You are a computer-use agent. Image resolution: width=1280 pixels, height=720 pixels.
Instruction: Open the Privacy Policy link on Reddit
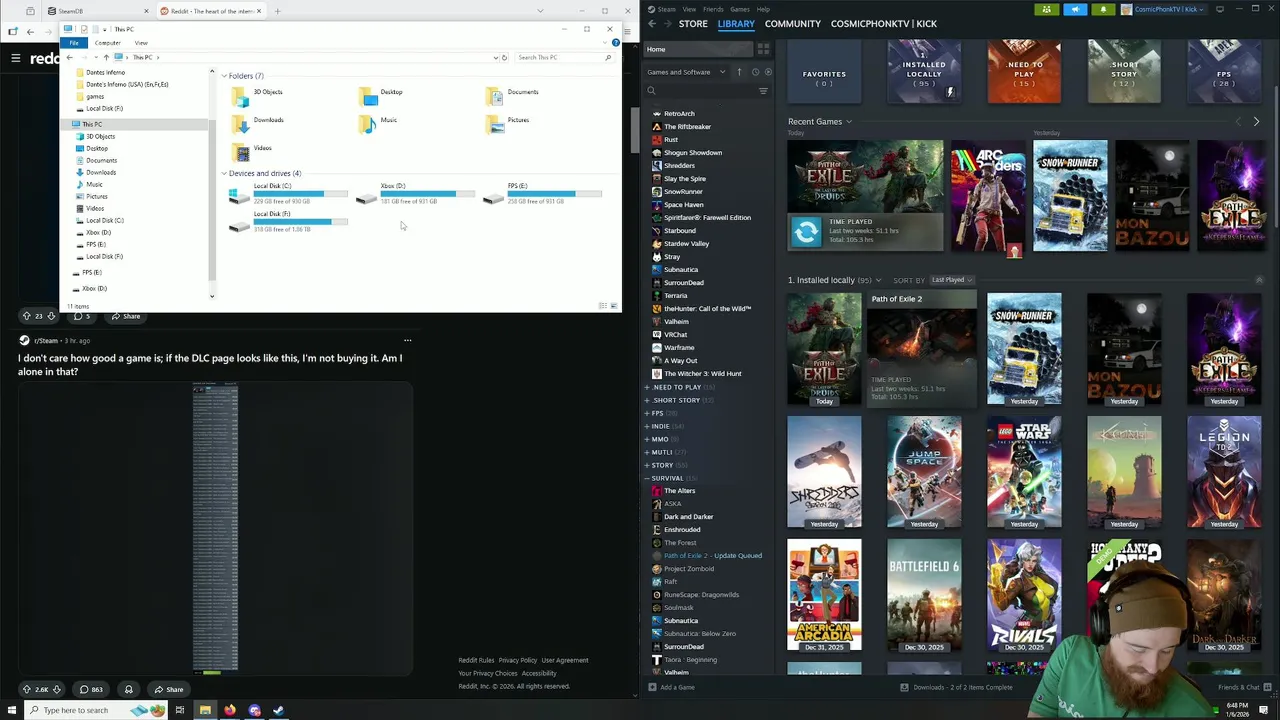click(518, 660)
